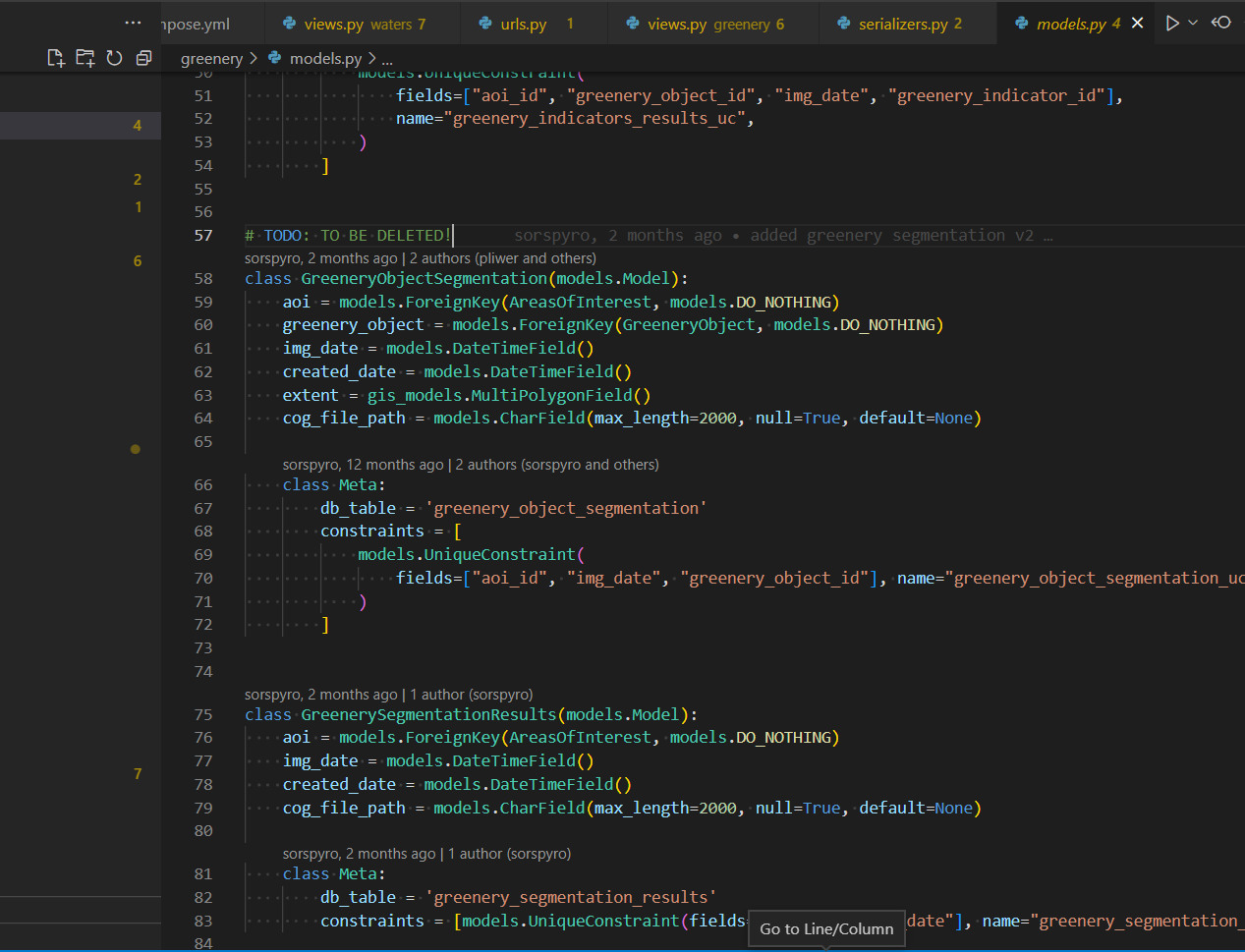Click models.py in breadcrumb path
The width and height of the screenshot is (1245, 952).
(325, 59)
